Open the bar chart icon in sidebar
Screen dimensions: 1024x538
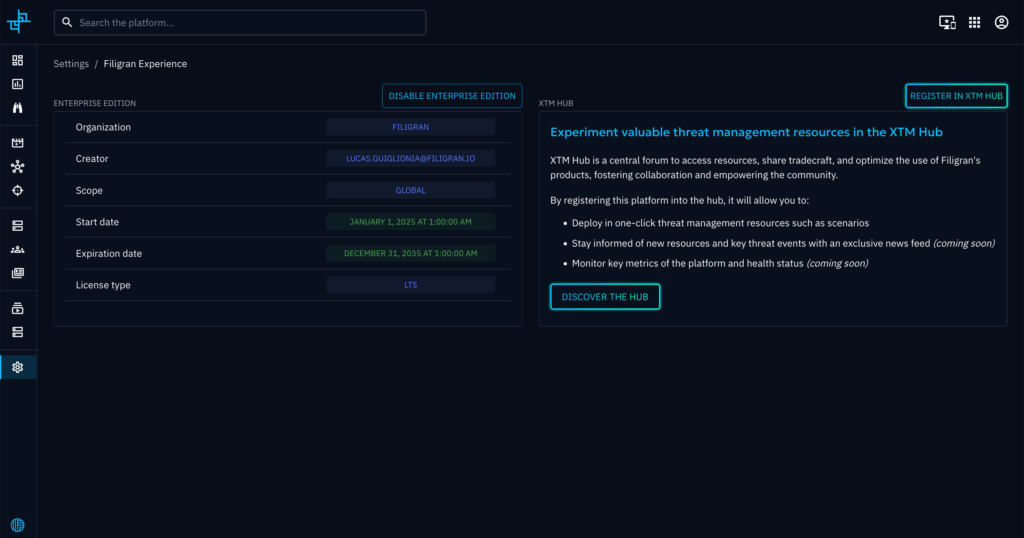point(17,84)
